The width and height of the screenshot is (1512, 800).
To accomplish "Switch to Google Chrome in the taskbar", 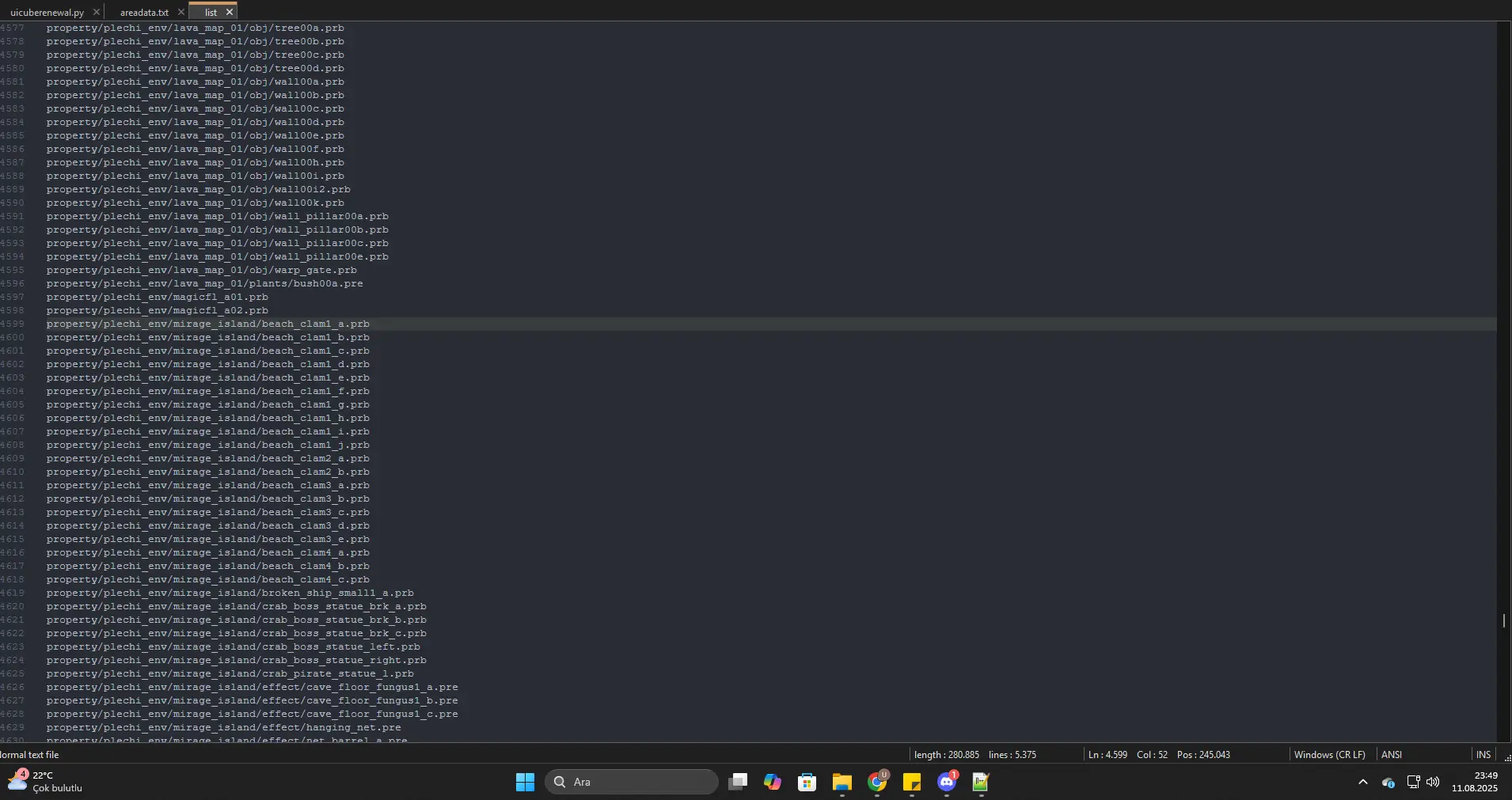I will 877,782.
